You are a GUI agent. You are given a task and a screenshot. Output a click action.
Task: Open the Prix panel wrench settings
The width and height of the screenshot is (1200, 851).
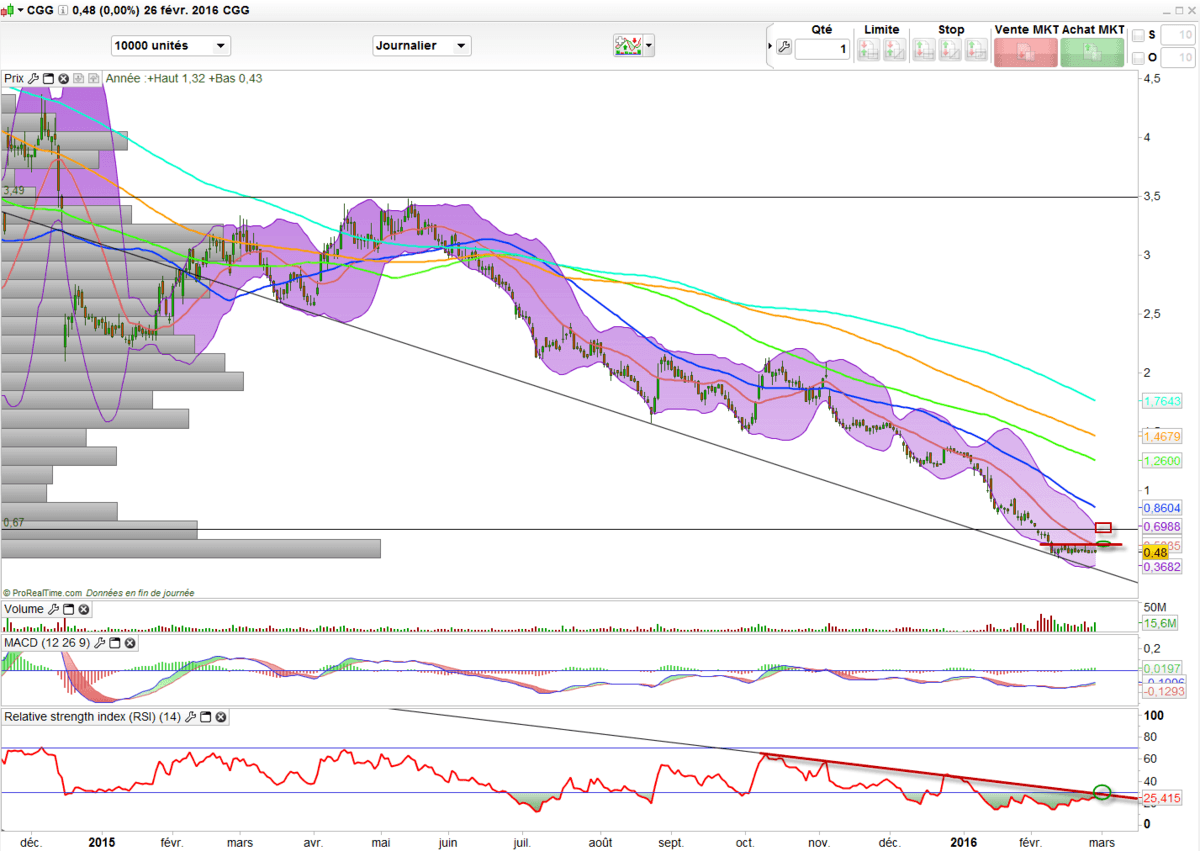coord(34,78)
